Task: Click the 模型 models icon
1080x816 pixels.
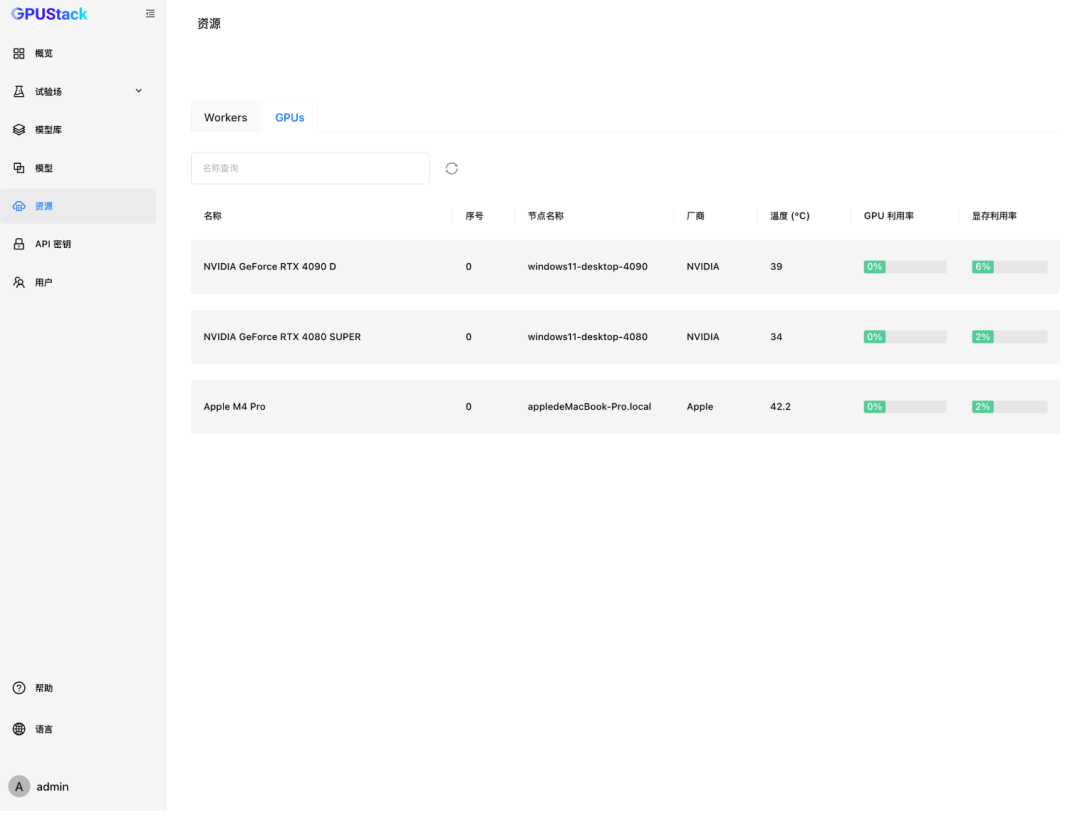Action: 19,168
